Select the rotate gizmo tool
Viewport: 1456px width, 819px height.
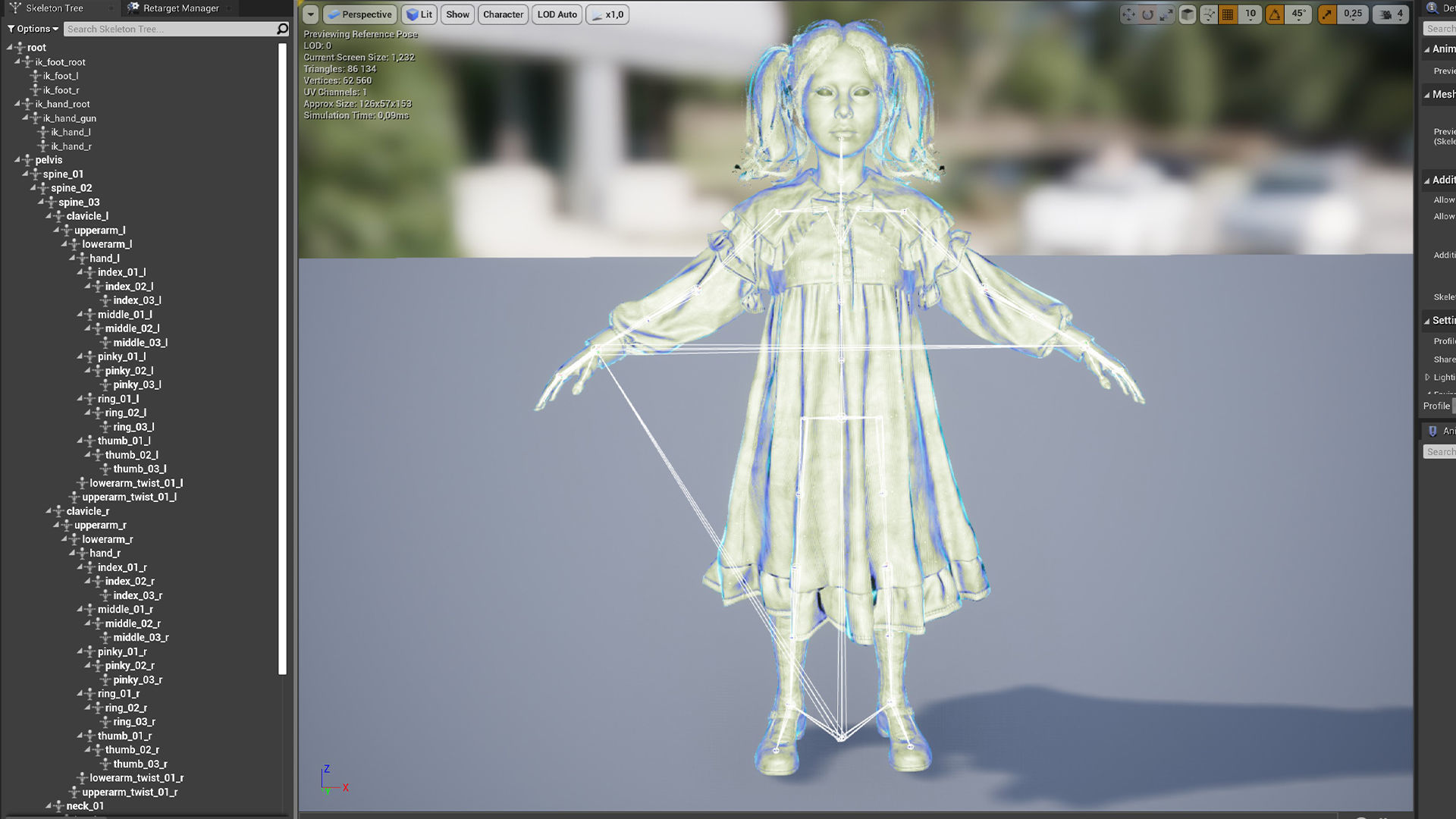pyautogui.click(x=1147, y=14)
